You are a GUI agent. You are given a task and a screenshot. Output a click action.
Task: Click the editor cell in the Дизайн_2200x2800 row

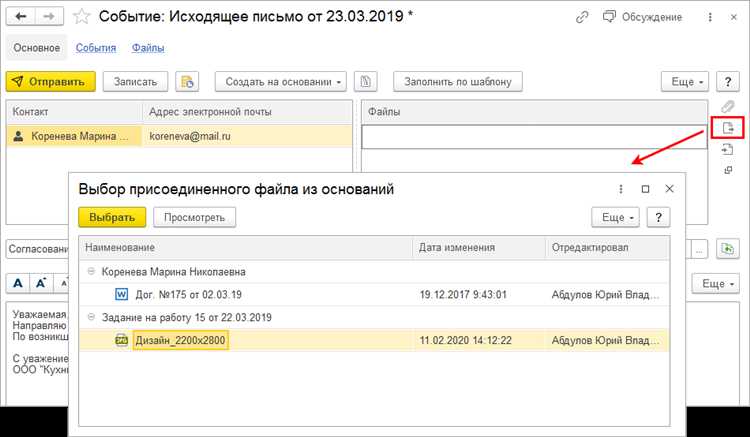tap(606, 340)
